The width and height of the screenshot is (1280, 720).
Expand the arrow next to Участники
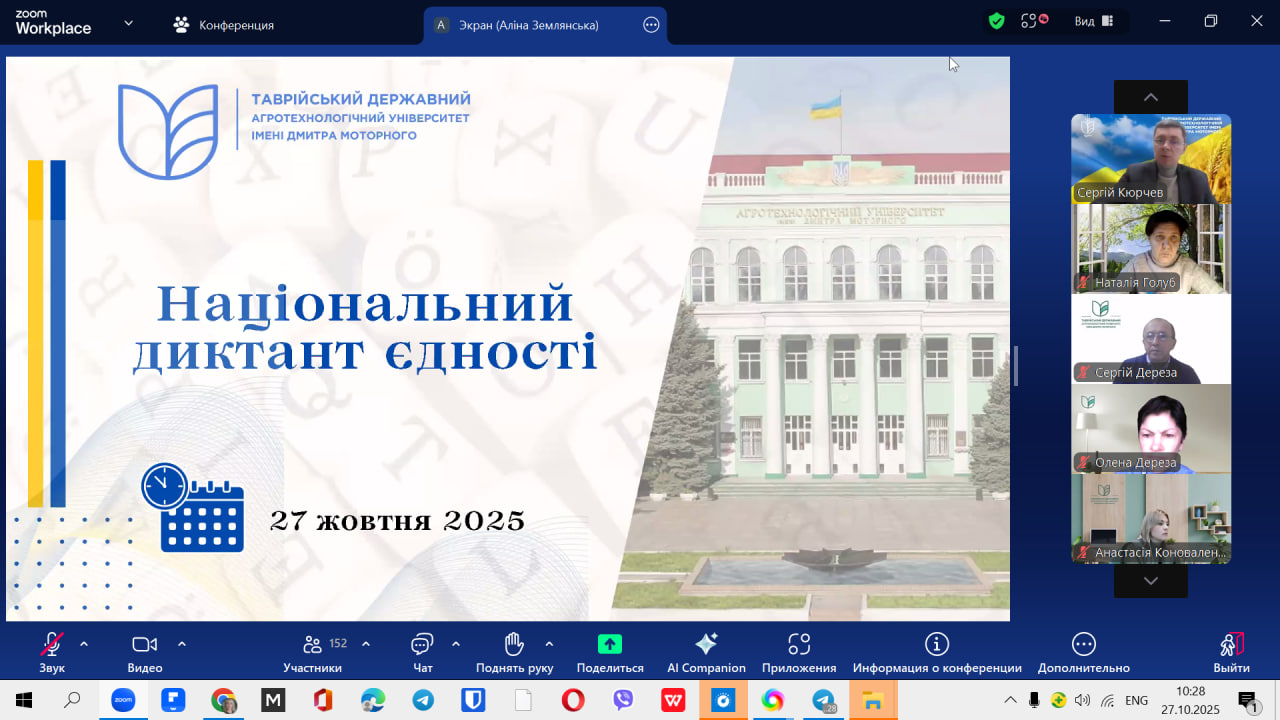pyautogui.click(x=366, y=644)
